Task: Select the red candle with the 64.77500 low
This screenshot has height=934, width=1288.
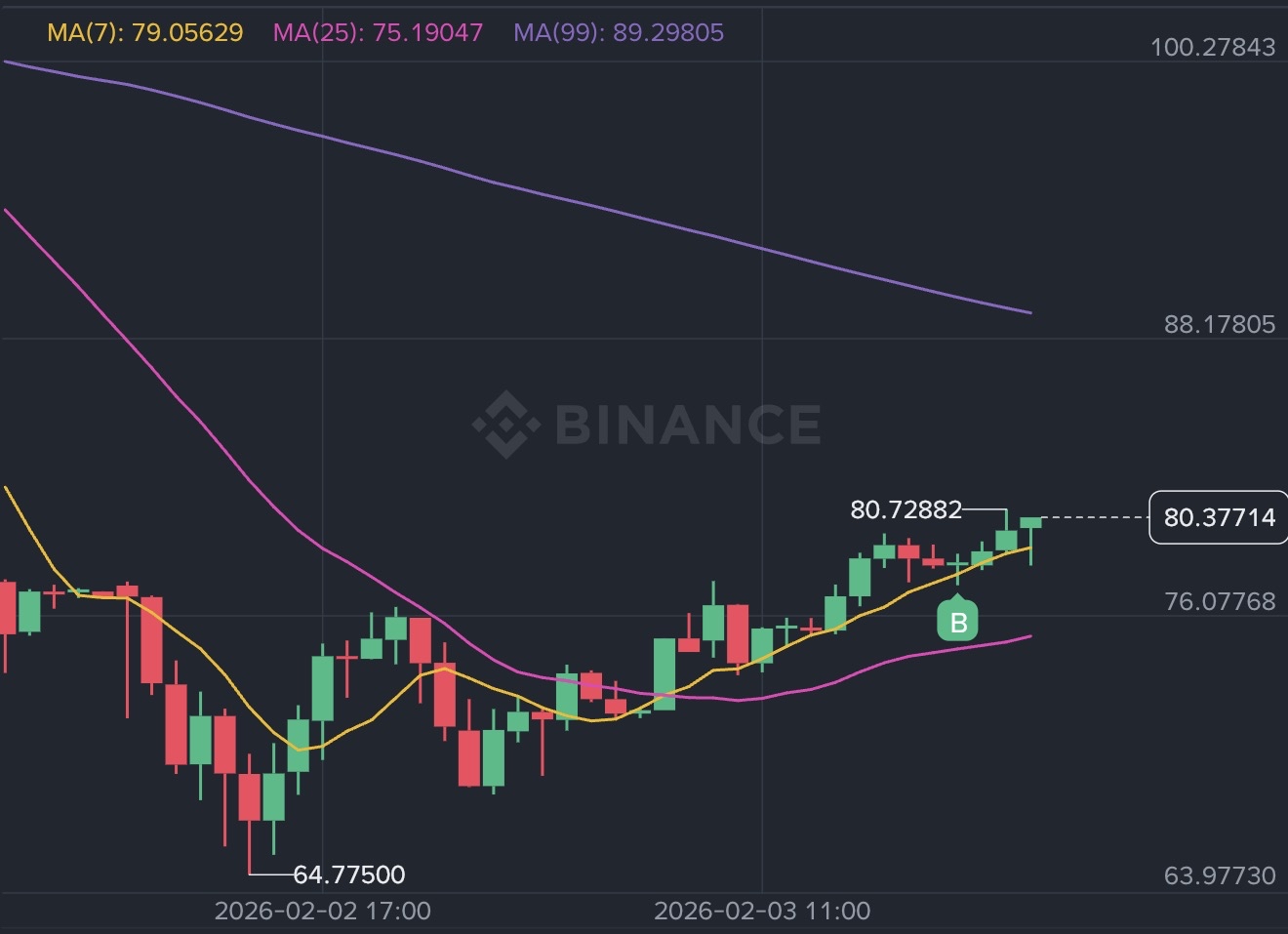Action: (x=249, y=796)
